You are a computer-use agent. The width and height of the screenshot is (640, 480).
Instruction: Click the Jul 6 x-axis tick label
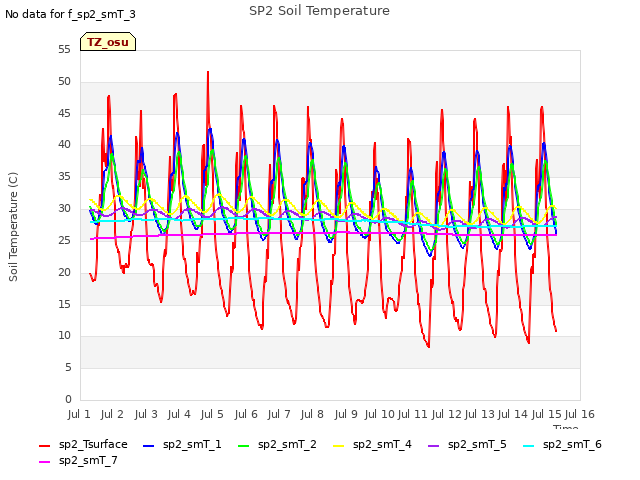(246, 414)
